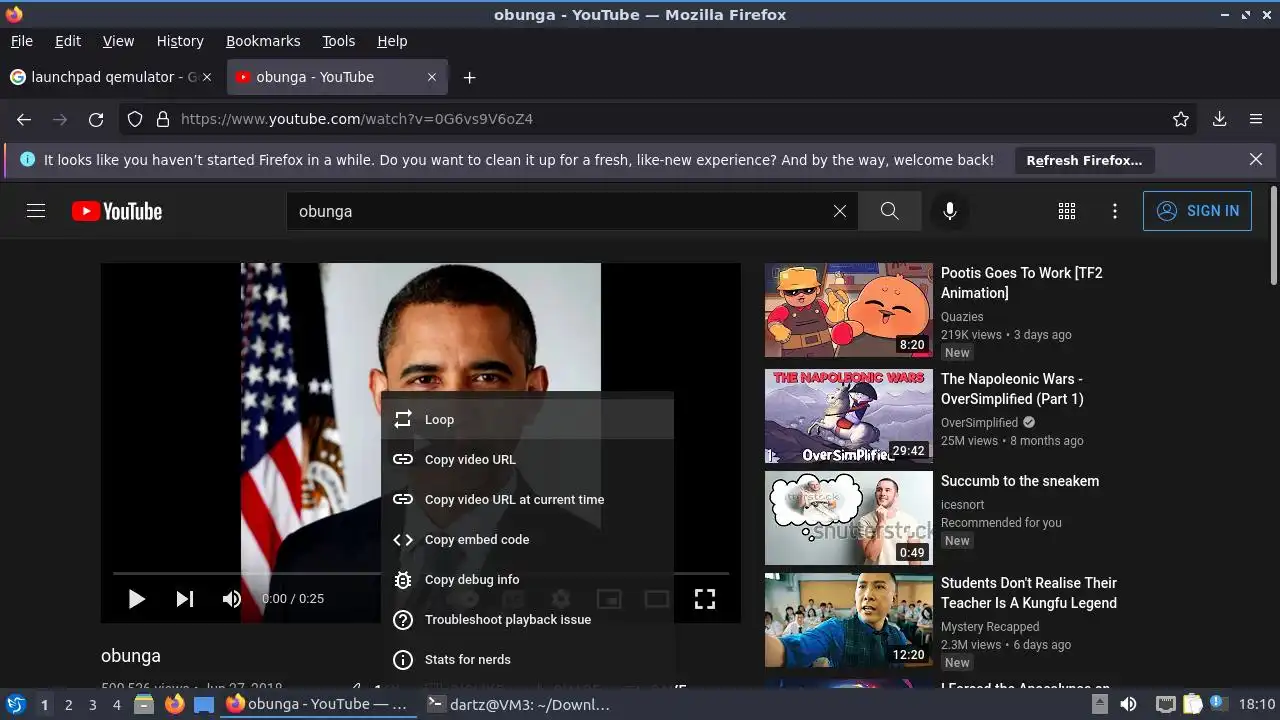Open the History menu
The image size is (1280, 720).
click(x=180, y=41)
